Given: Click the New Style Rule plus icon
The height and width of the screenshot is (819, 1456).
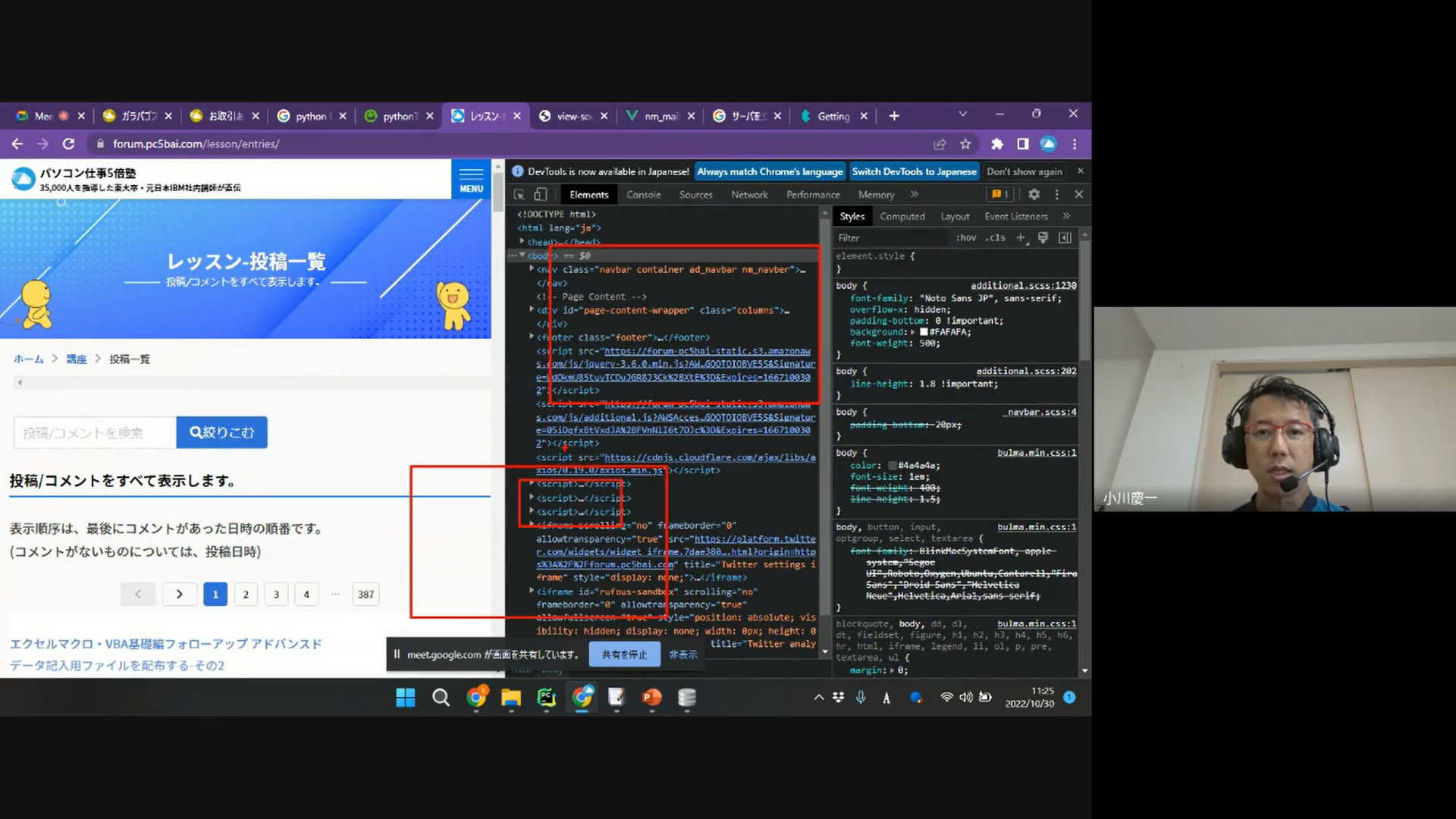Looking at the screenshot, I should click(x=1021, y=238).
